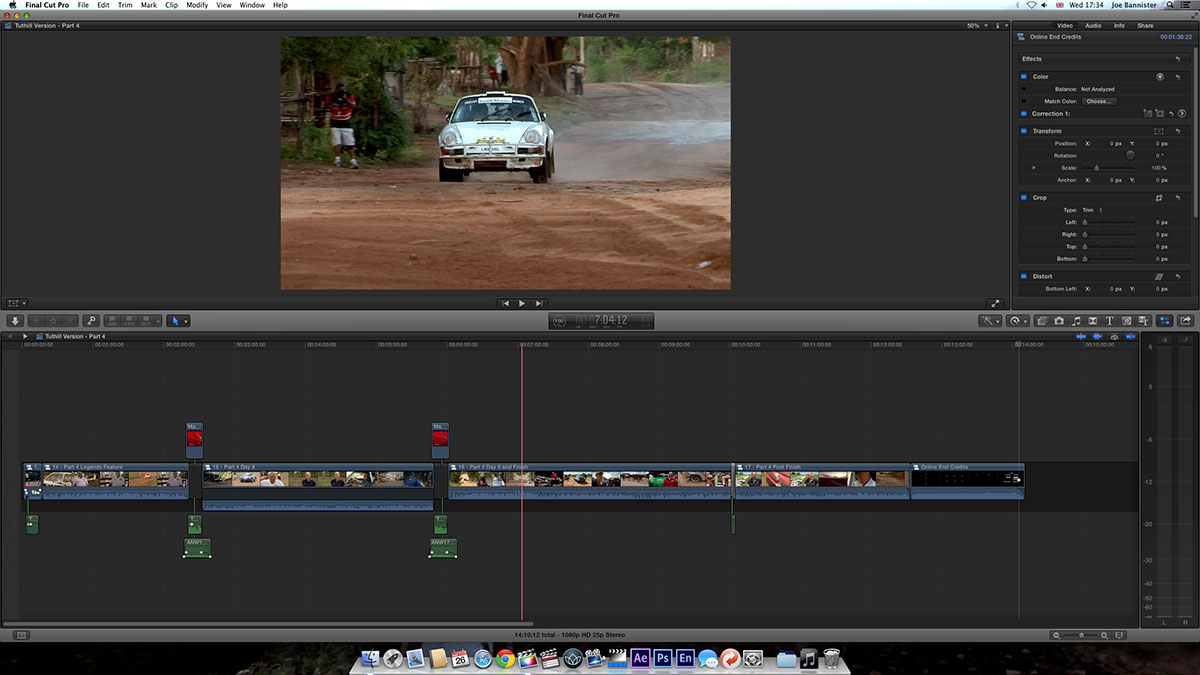Adjust the Scale slider
The width and height of the screenshot is (1200, 675).
click(1097, 168)
